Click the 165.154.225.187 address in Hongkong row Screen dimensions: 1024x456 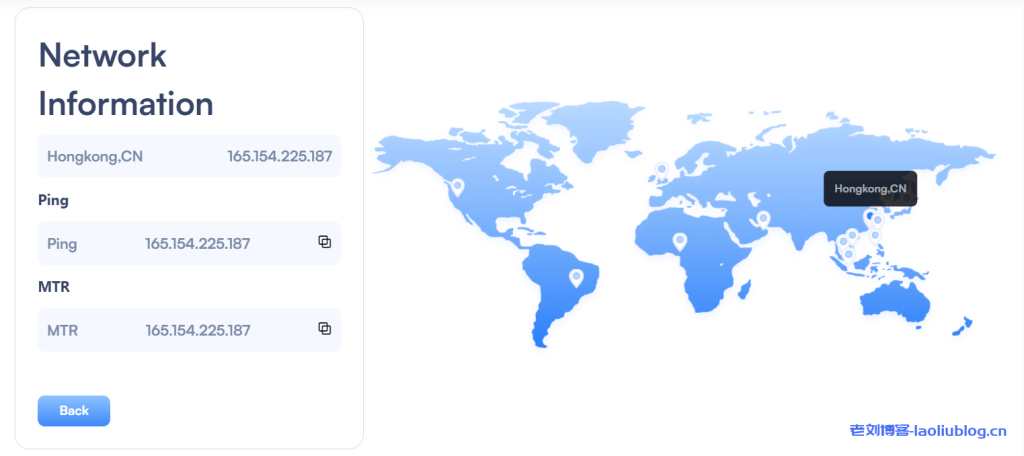point(279,156)
